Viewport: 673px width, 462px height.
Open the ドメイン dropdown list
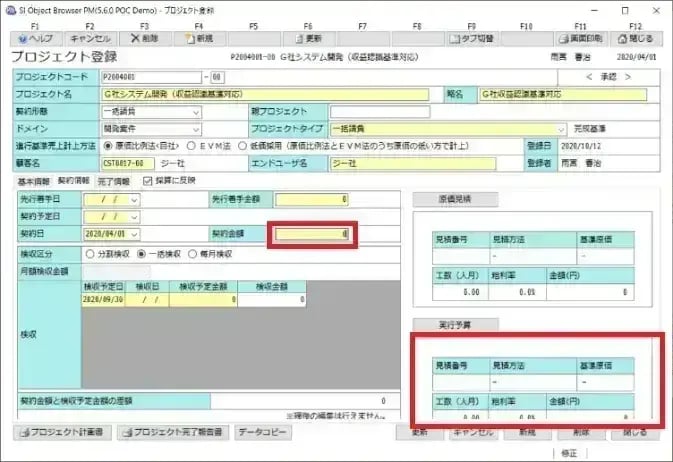194,129
